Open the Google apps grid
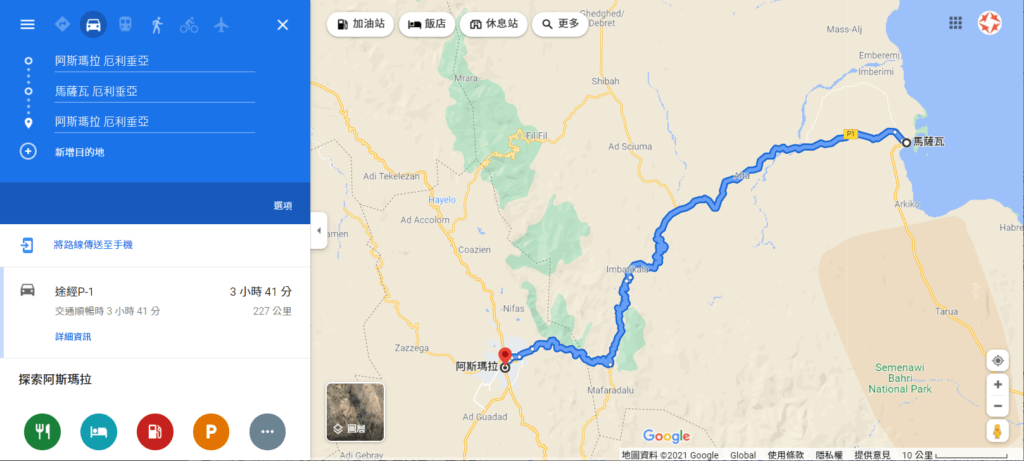Viewport: 1024px width, 461px height. pos(955,23)
